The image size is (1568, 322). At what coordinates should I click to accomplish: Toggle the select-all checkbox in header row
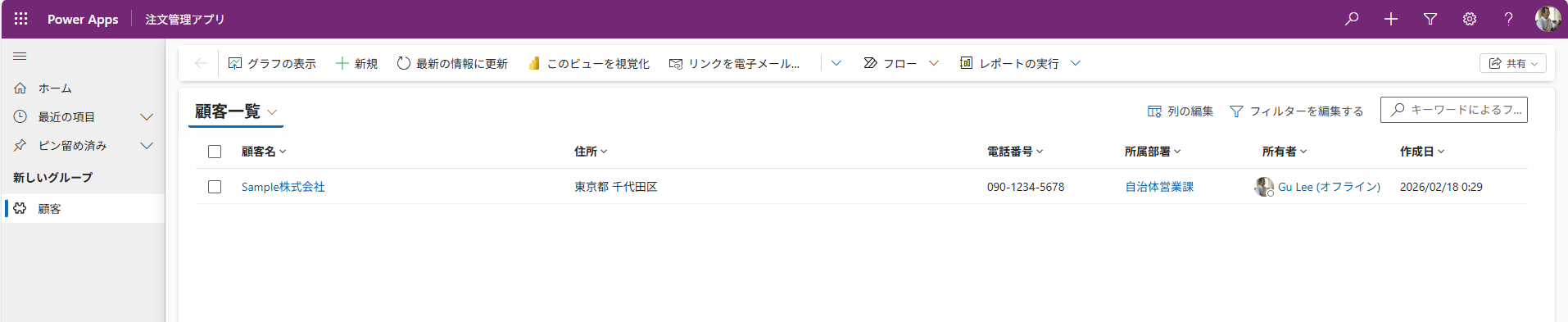[x=215, y=152]
